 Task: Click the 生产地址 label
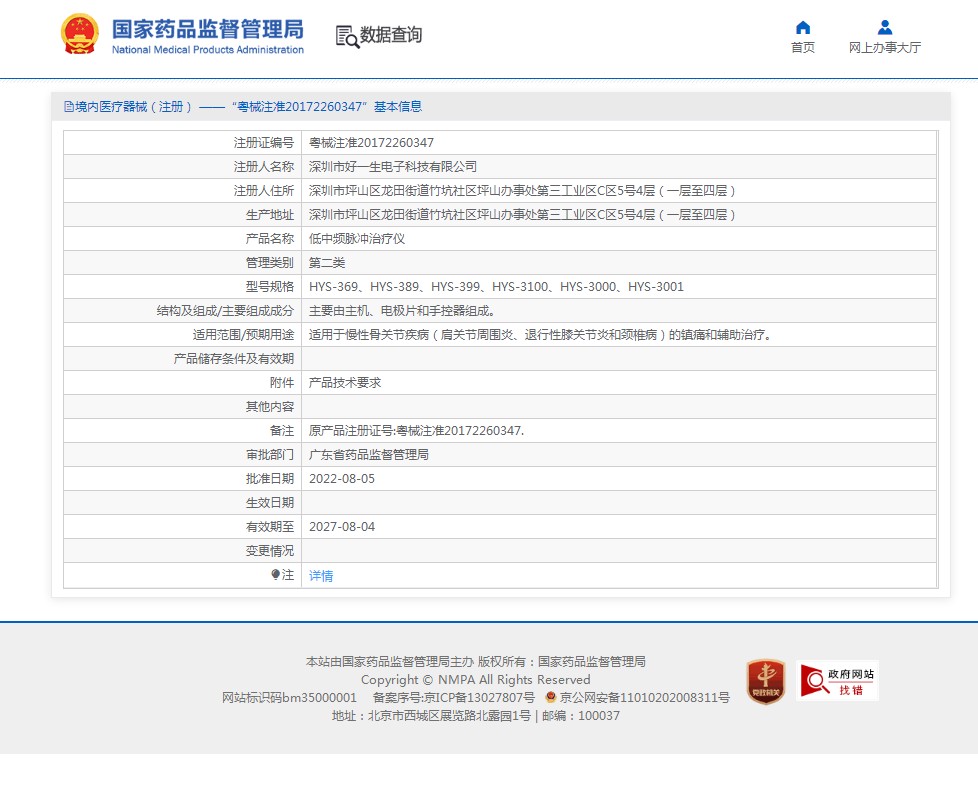click(269, 215)
